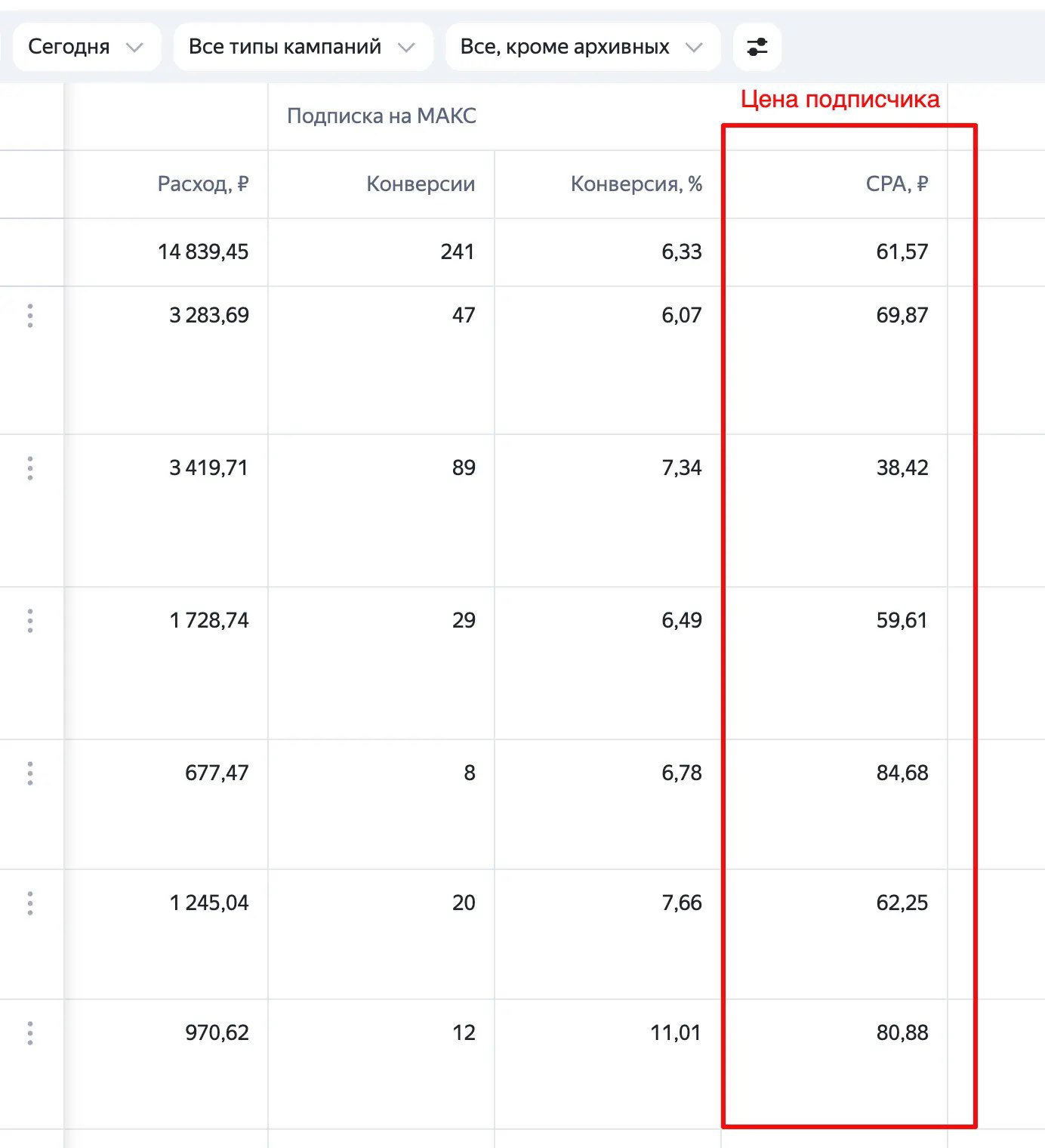Screen dimensions: 1045x1148
Task: Open the Все типы кампаний dropdown
Action: click(x=303, y=47)
